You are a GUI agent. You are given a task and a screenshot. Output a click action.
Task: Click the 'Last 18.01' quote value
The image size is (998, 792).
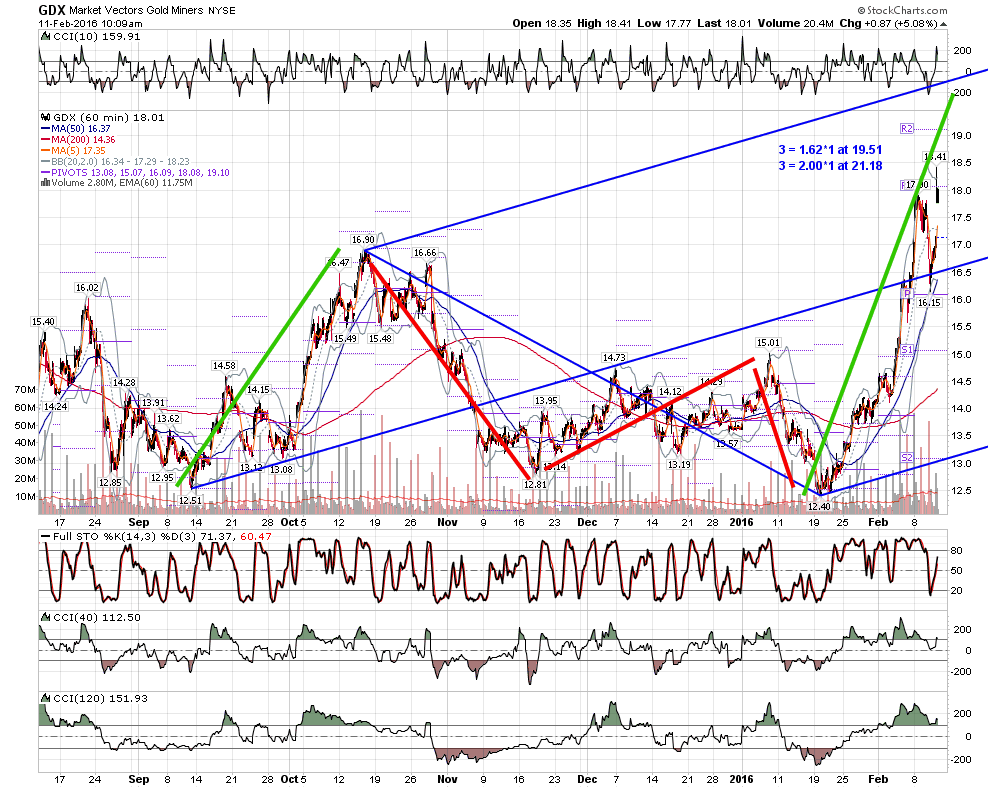(x=724, y=24)
